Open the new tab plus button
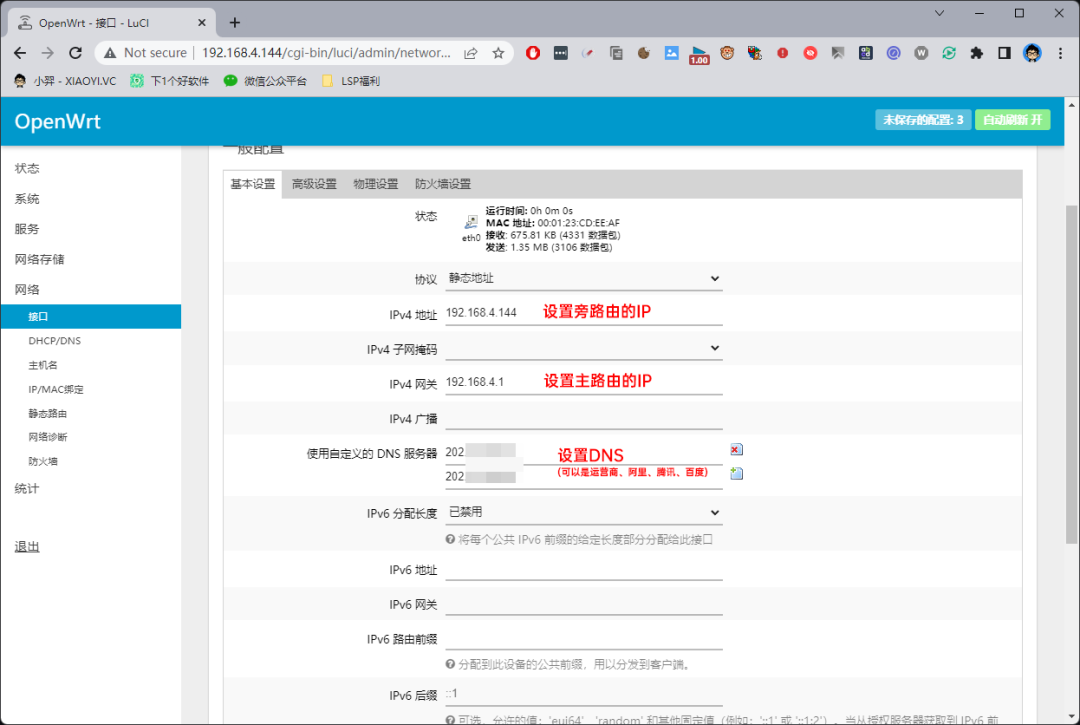Screen dimensions: 1080x725 (x=235, y=22)
